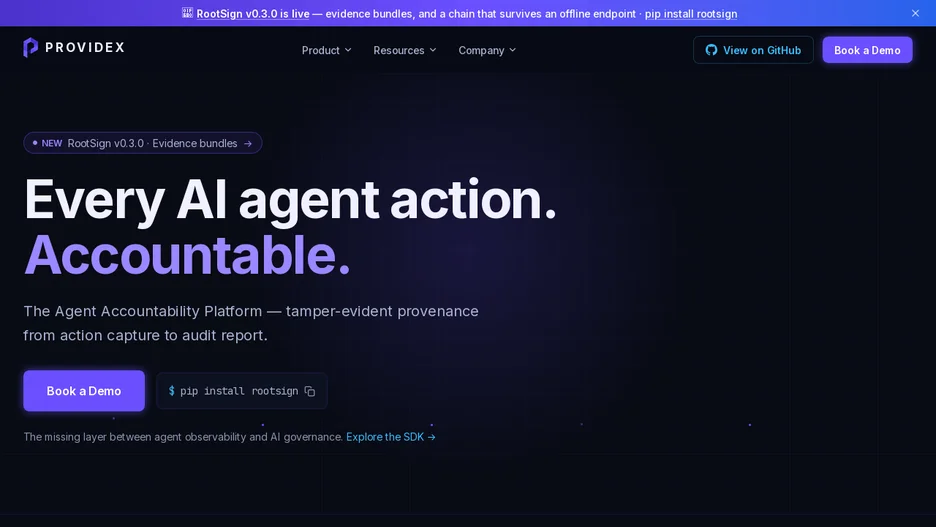Click the 'Accountable.' heading text
Viewport: 936px width, 527px height.
pos(187,255)
